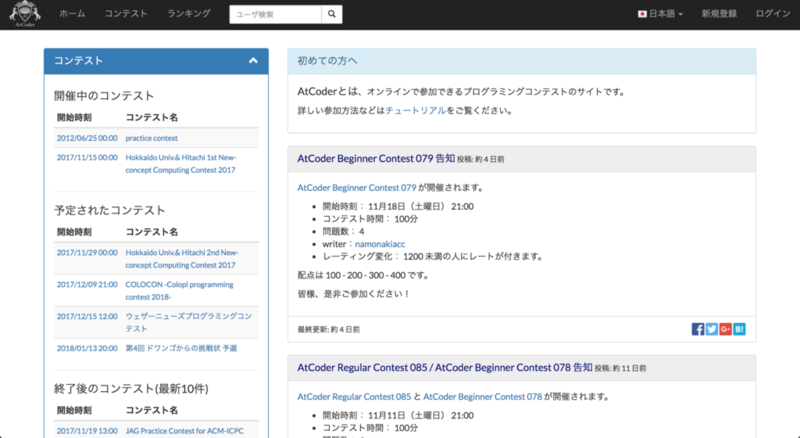Open the practice contest link
Viewport: 800px width, 438px height.
(x=152, y=138)
